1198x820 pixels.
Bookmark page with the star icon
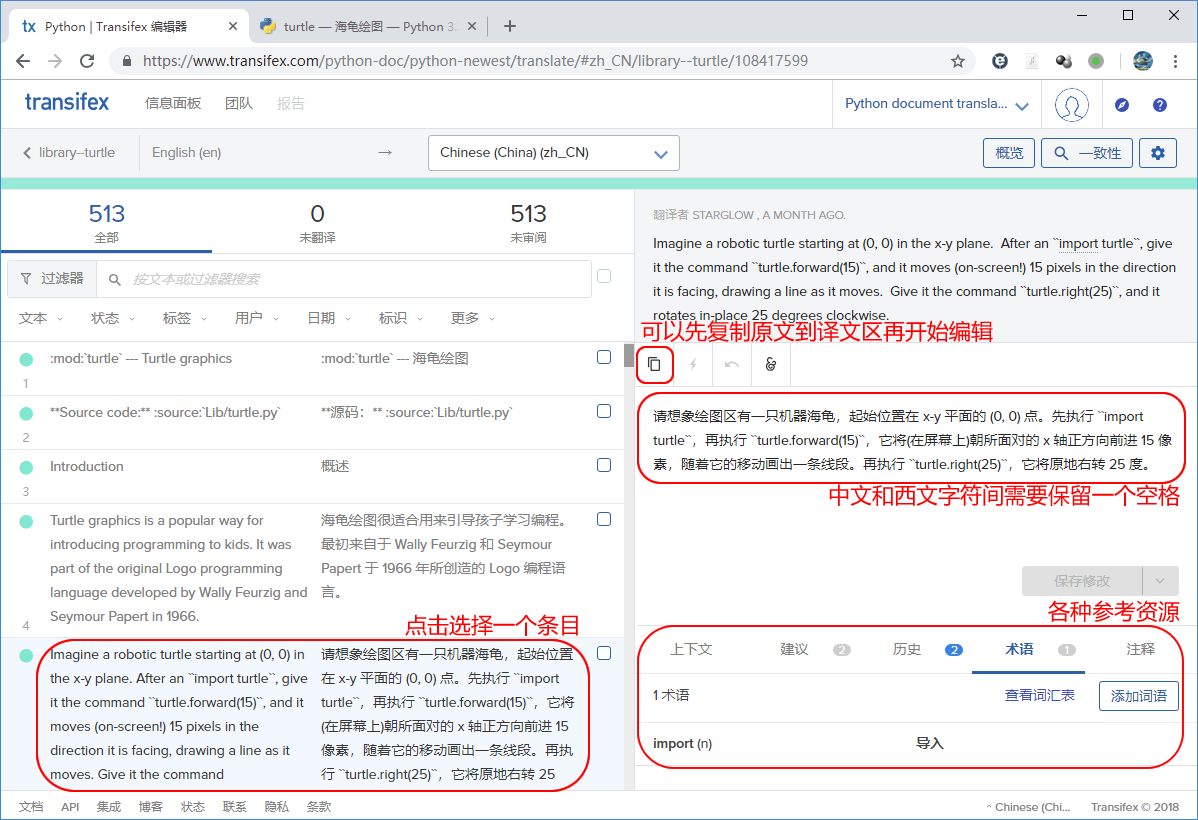pos(957,61)
